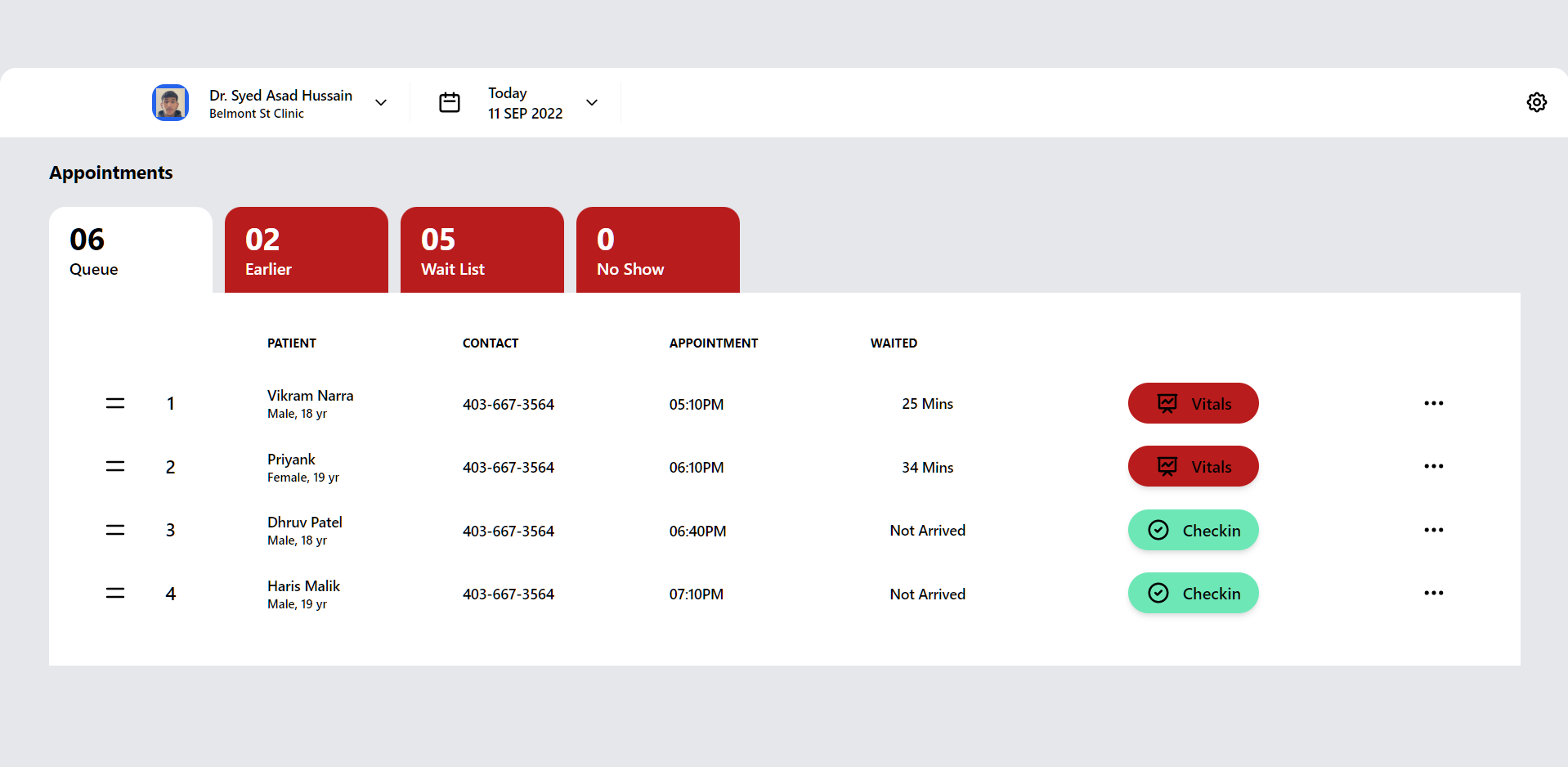Click patient name Dhruv Patel

tap(305, 523)
